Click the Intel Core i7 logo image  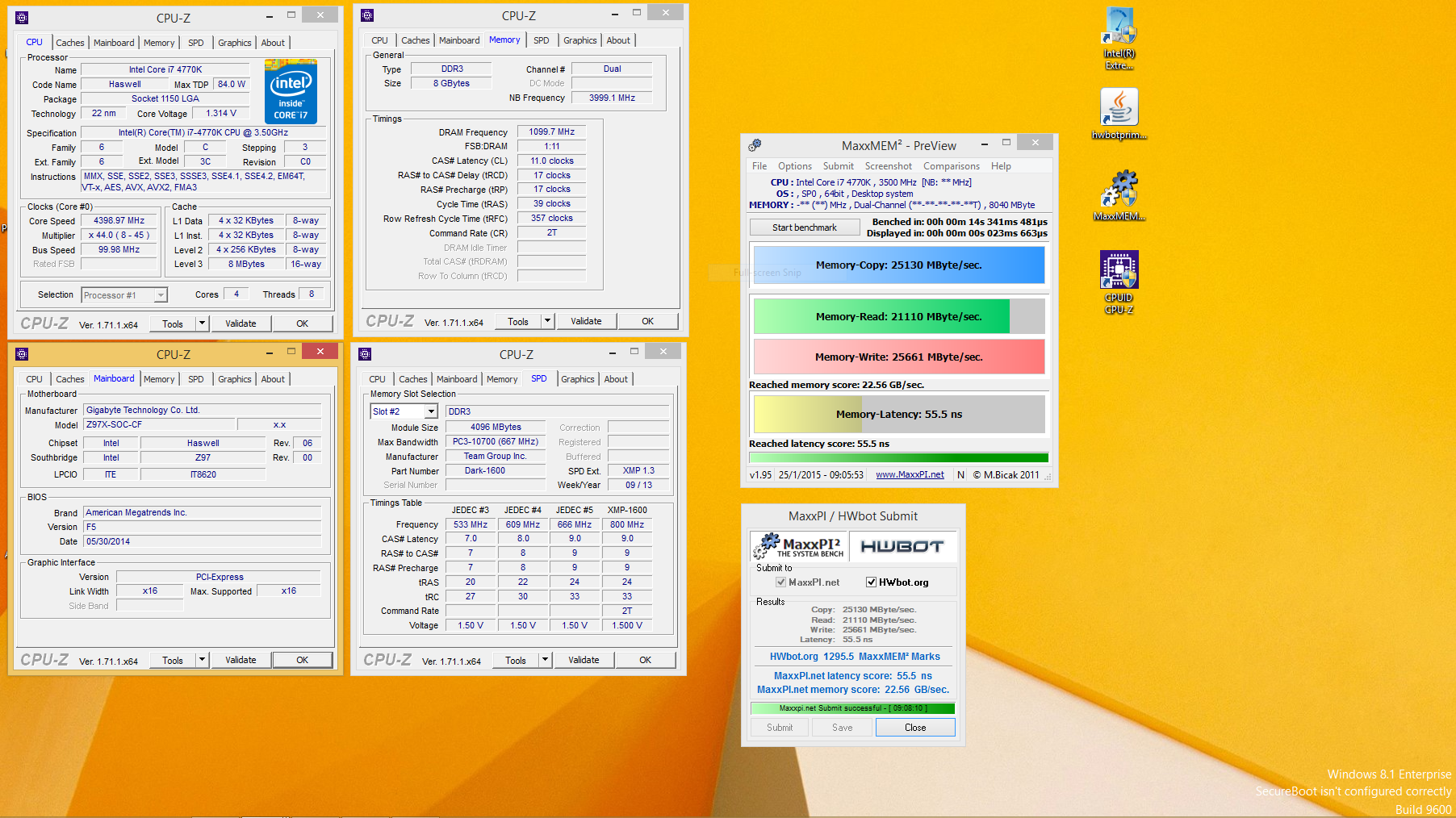291,91
